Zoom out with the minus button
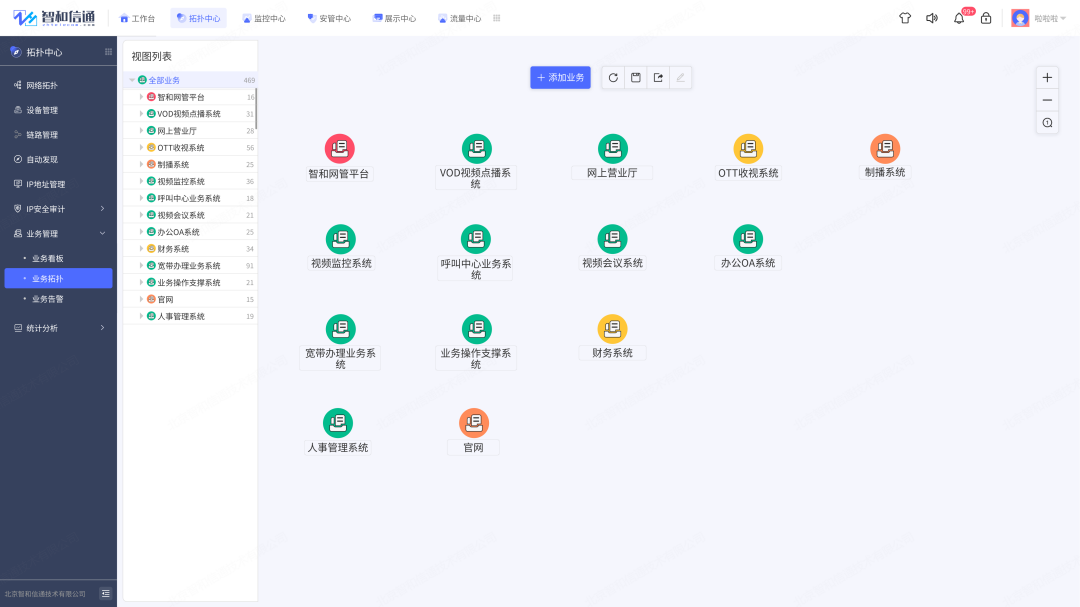Viewport: 1080px width, 607px height. point(1047,101)
